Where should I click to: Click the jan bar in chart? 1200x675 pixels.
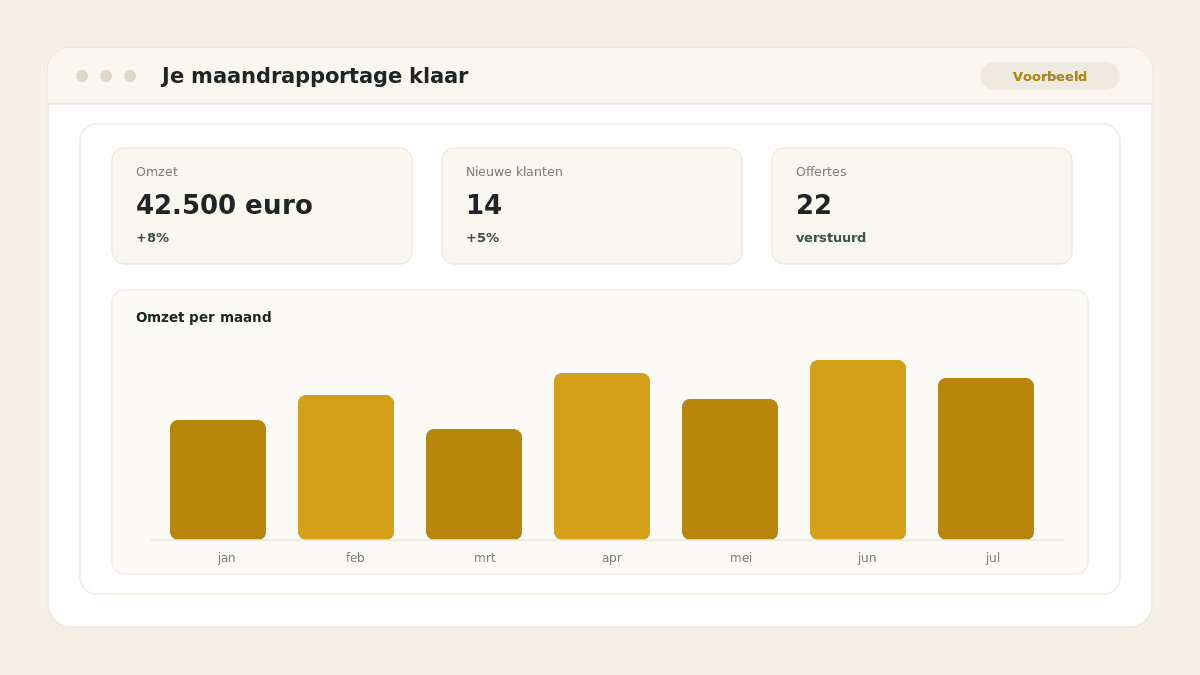coord(218,480)
